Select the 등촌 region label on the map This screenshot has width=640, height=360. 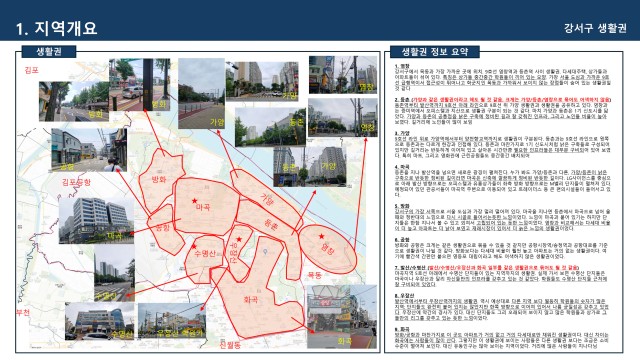pyautogui.click(x=271, y=224)
